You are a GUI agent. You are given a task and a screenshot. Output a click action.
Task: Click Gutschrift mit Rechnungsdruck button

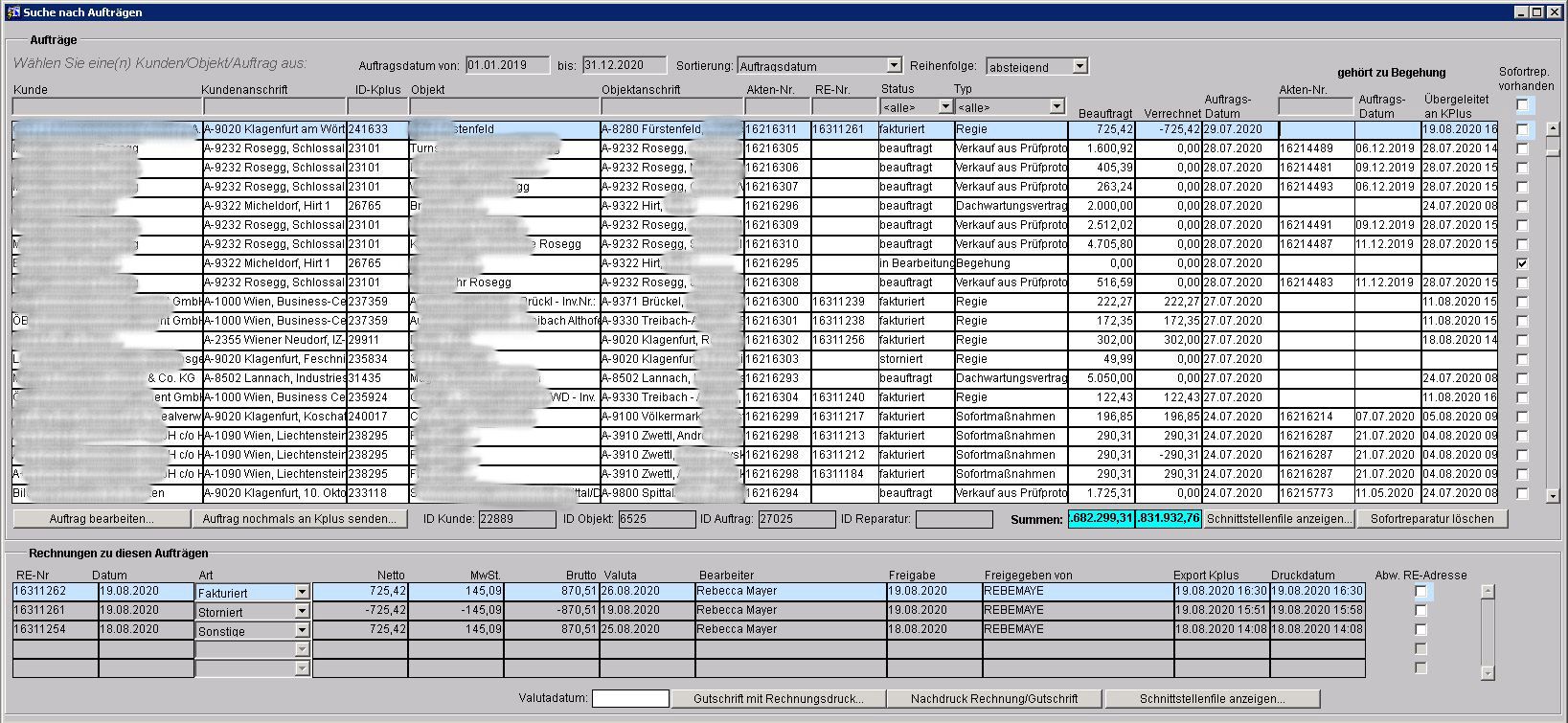tap(778, 699)
